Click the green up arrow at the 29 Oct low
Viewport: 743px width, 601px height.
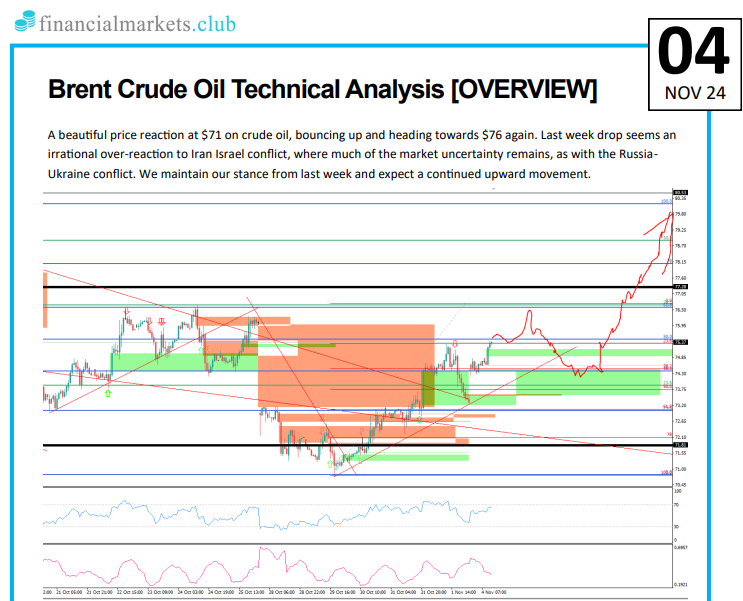(x=331, y=464)
